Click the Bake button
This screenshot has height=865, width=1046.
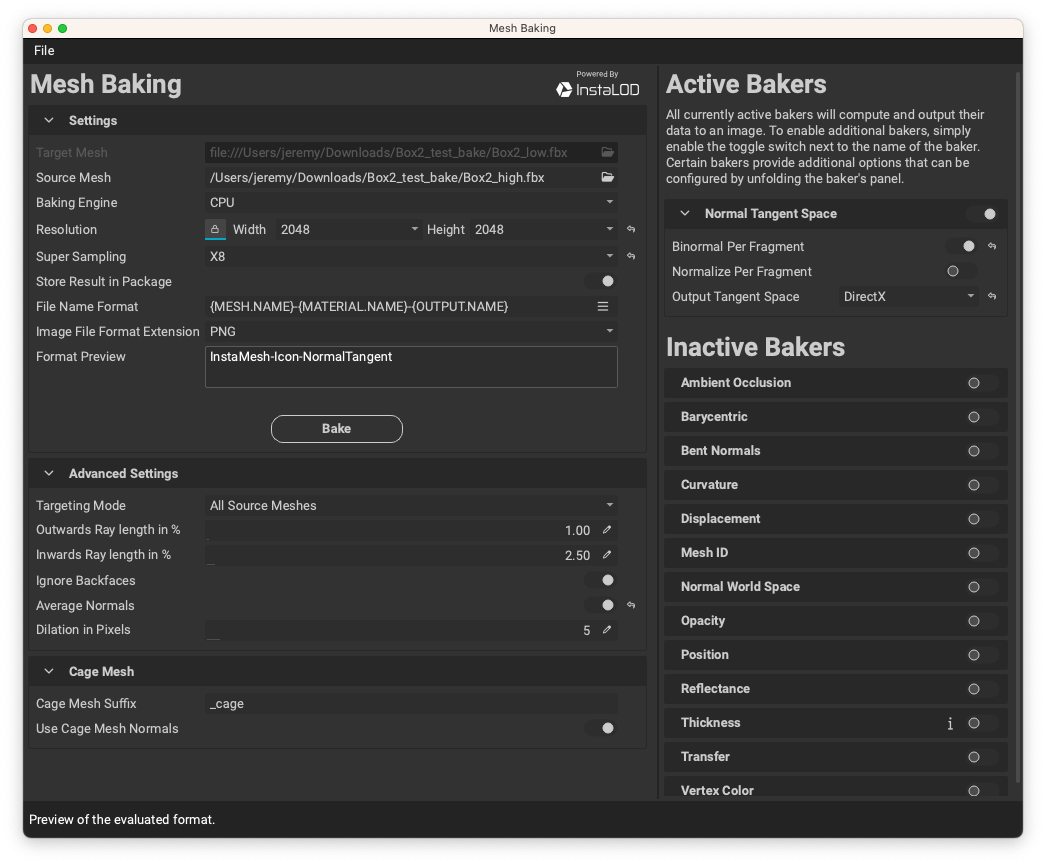click(x=336, y=428)
